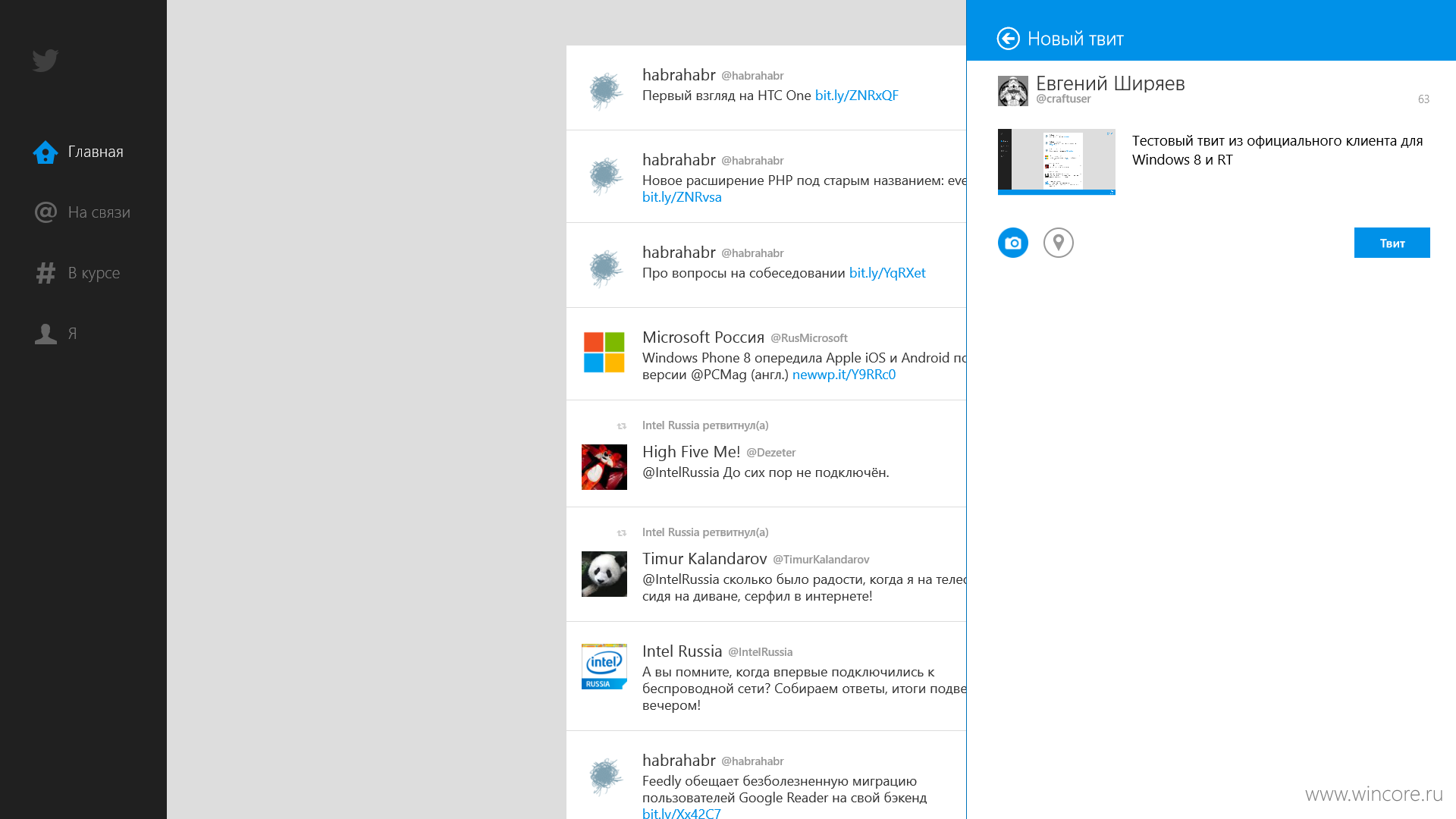Click the Евгений Ширяев profile avatar
1456x819 pixels.
coord(1013,91)
